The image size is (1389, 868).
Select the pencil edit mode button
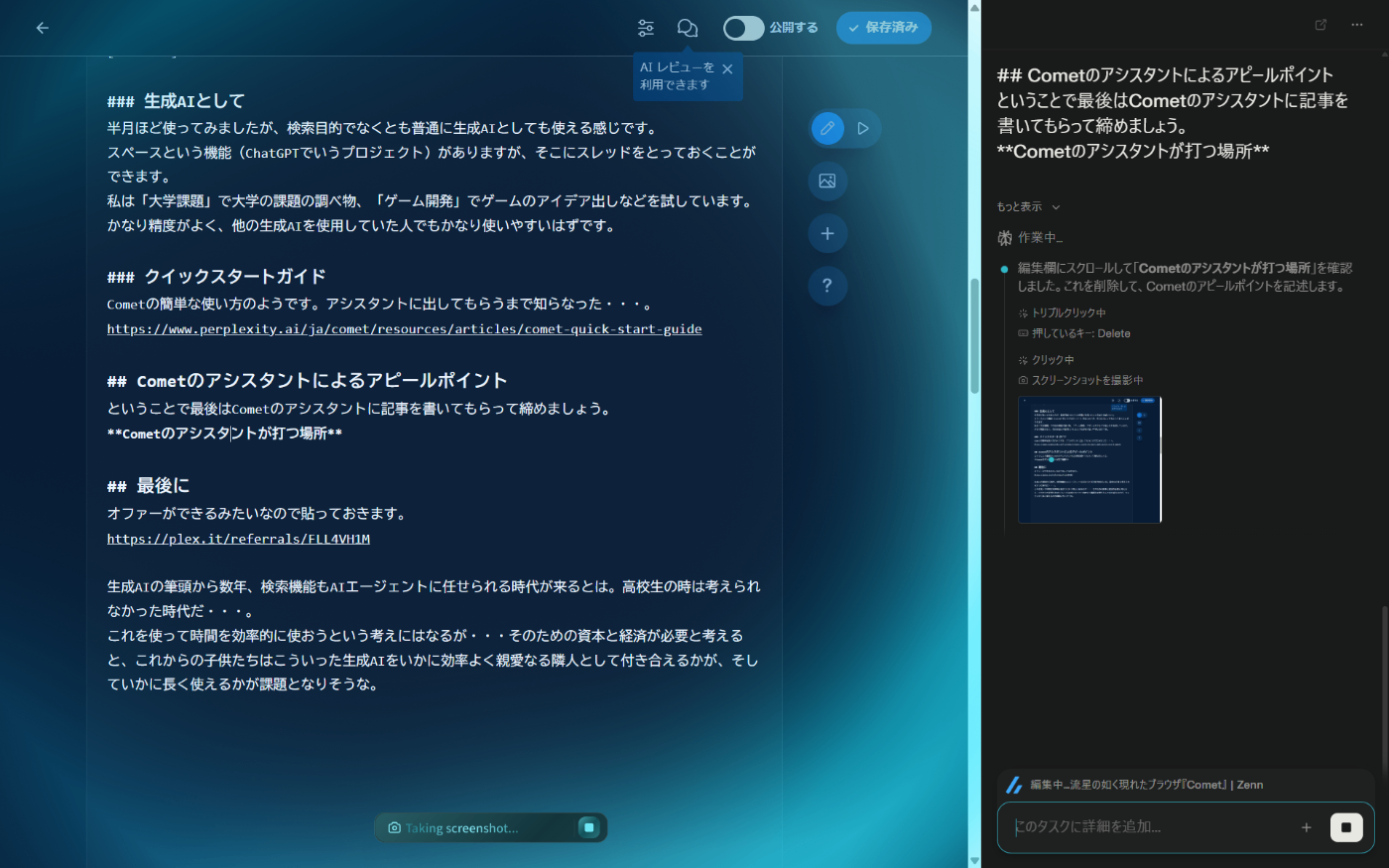click(x=827, y=128)
